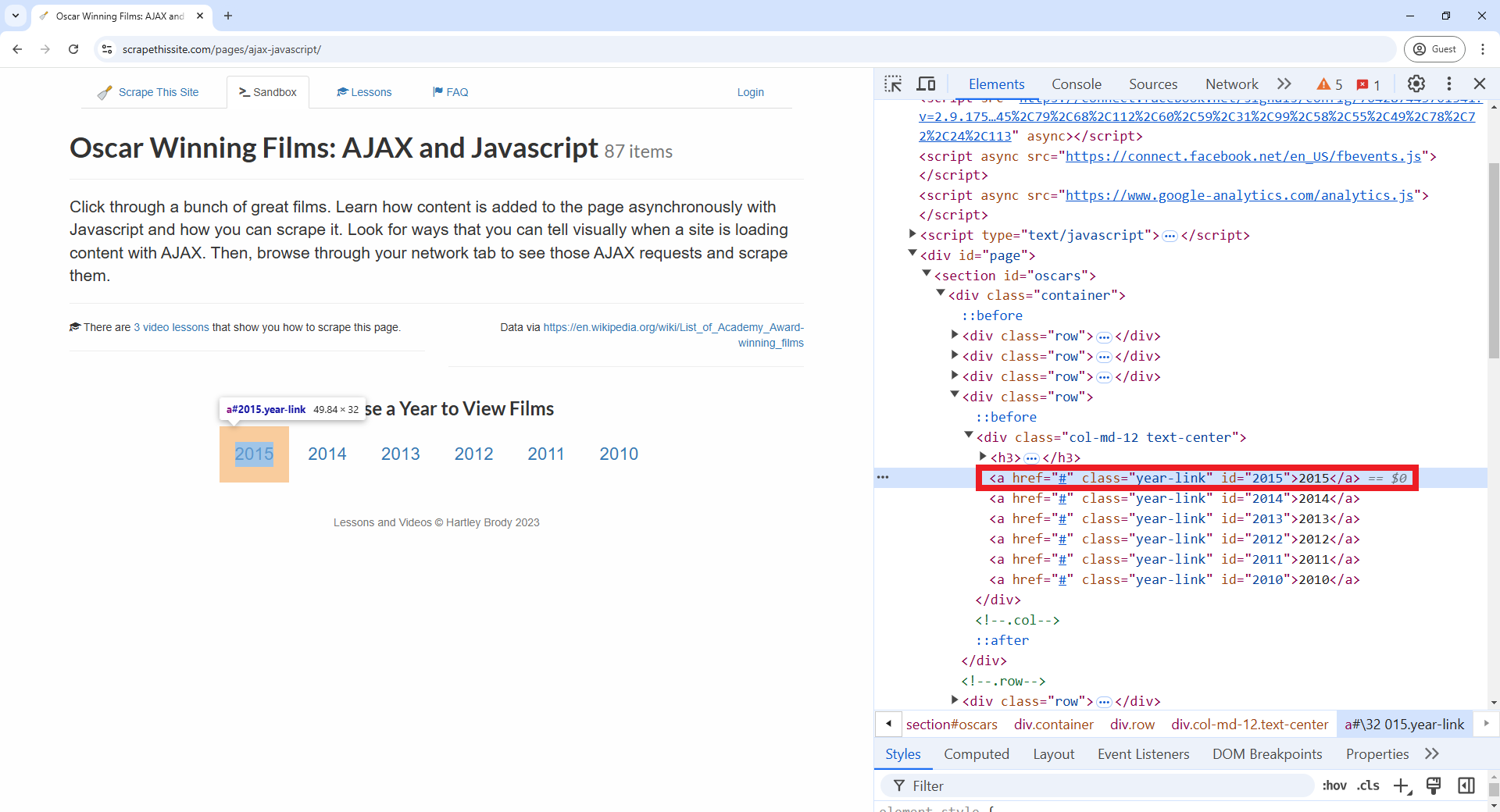The width and height of the screenshot is (1500, 812).
Task: Toggle the .cls class editor
Action: [1368, 785]
